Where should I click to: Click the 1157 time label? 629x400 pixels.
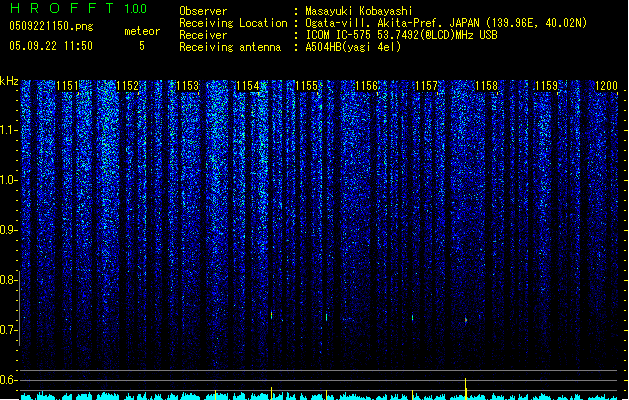click(x=426, y=85)
